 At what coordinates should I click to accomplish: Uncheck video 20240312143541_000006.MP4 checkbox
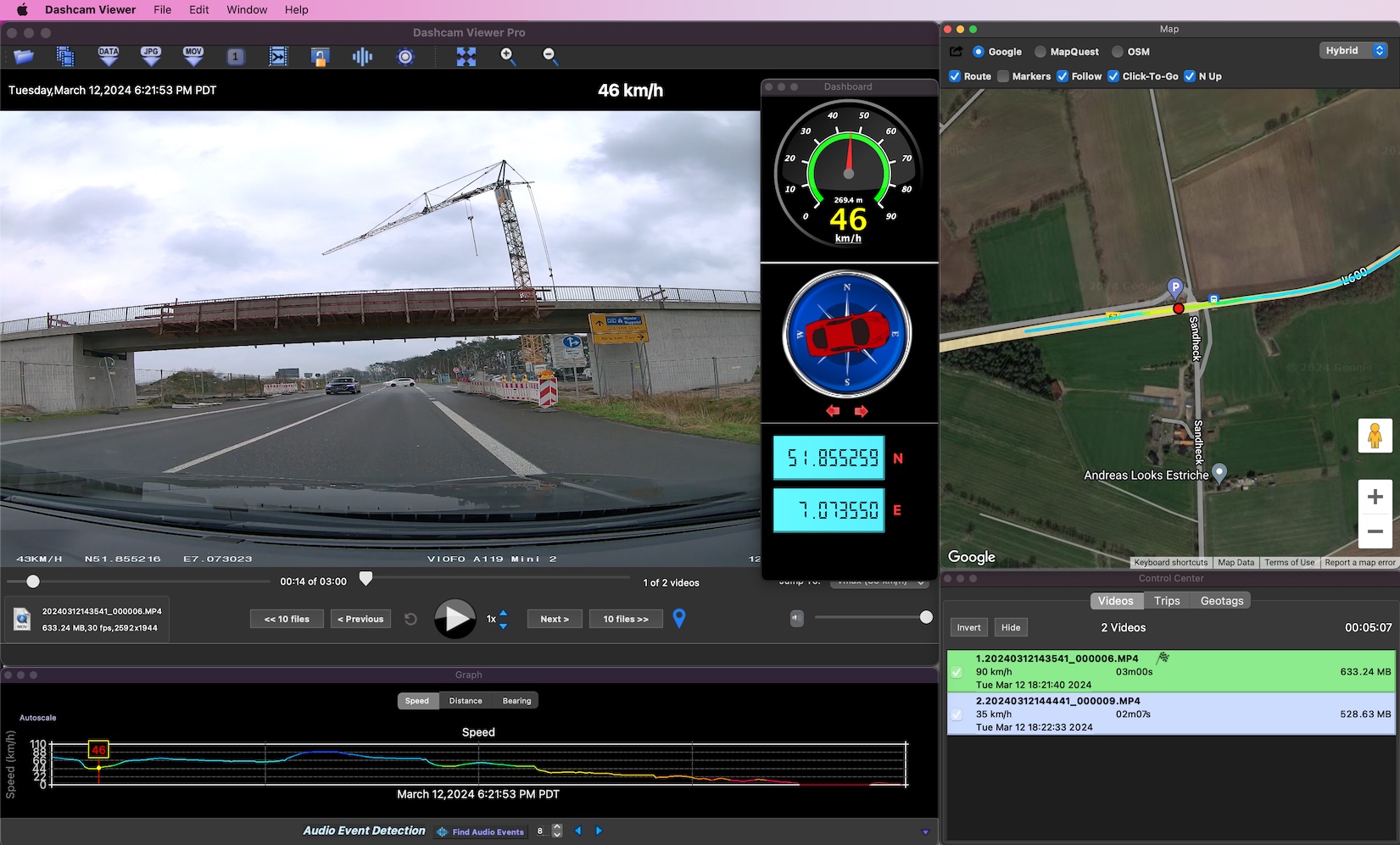pyautogui.click(x=957, y=672)
